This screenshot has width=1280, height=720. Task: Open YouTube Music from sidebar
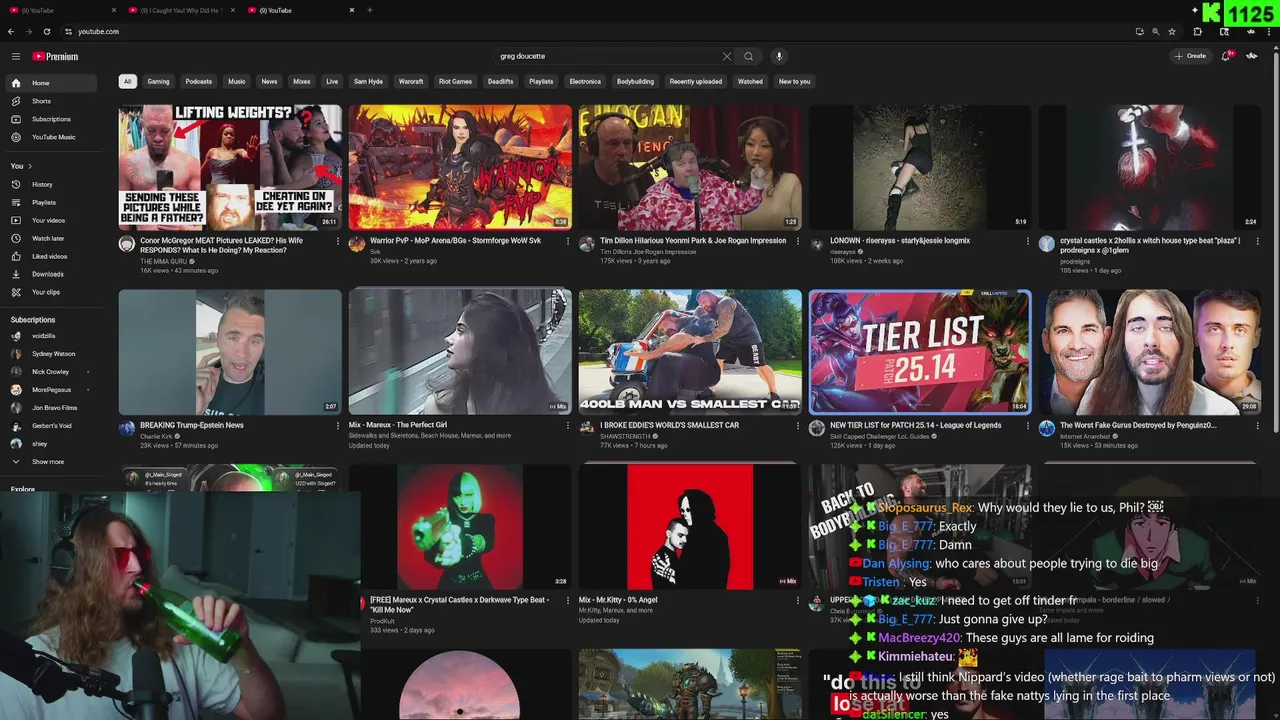tap(53, 137)
